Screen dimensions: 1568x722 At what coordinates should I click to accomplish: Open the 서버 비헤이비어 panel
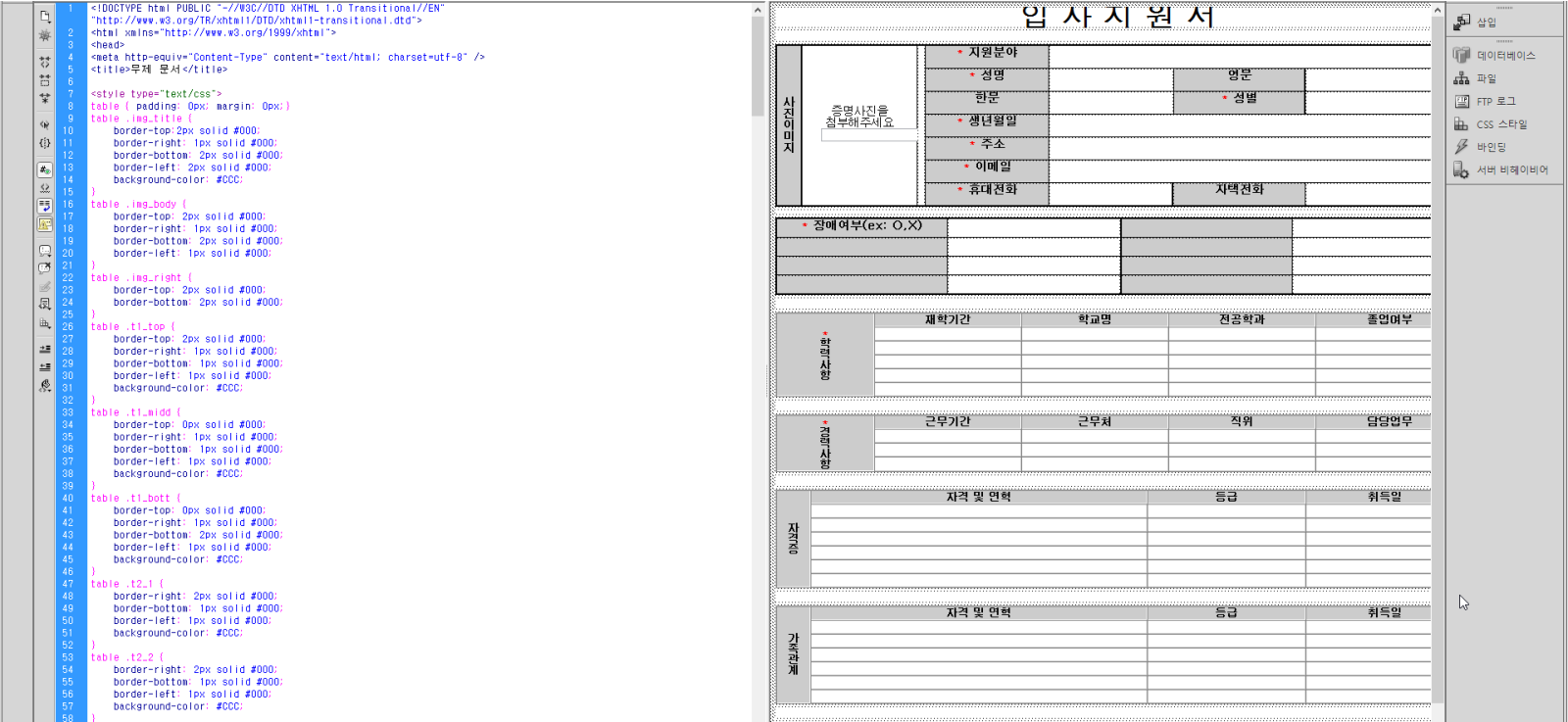pyautogui.click(x=1501, y=169)
